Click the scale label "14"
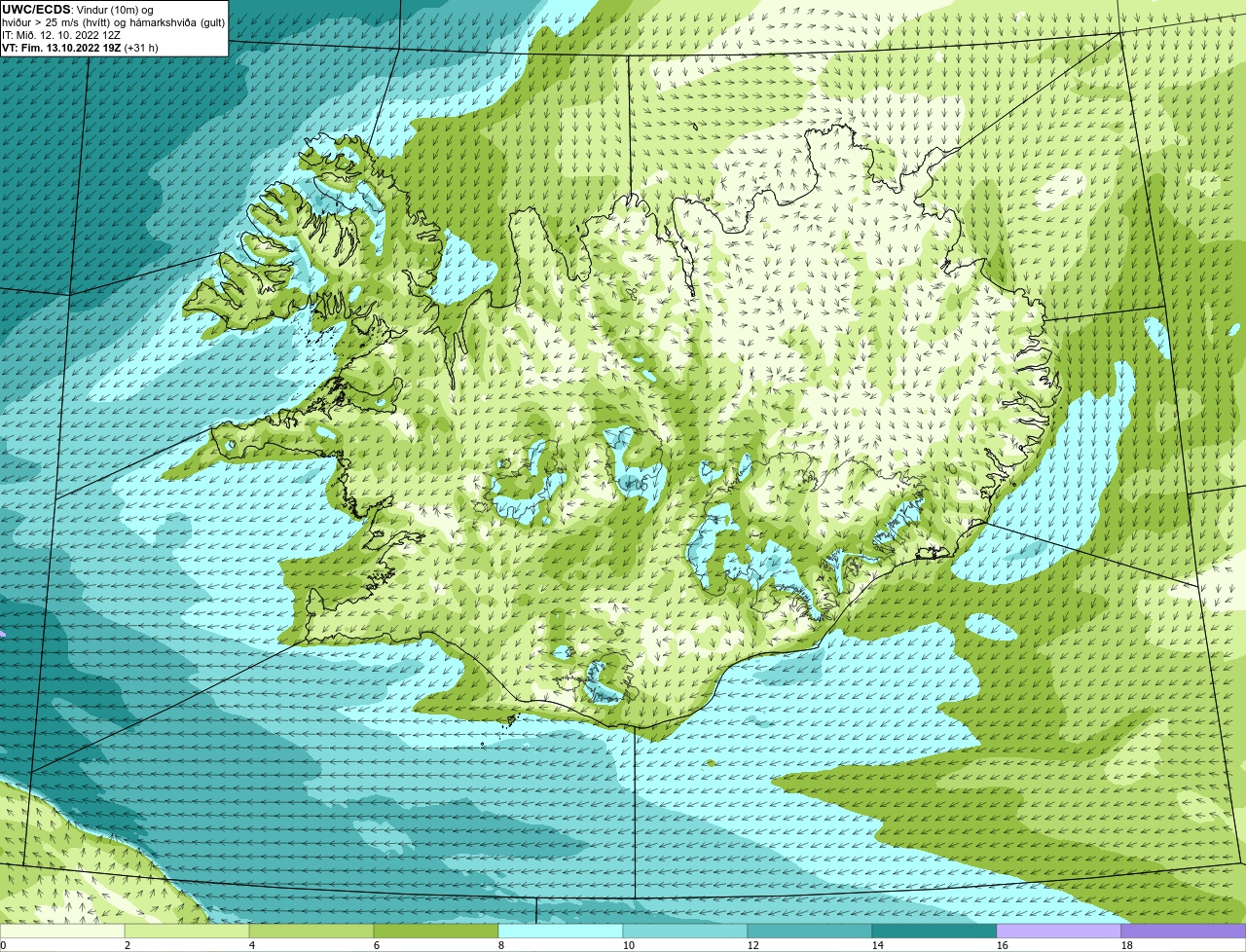The width and height of the screenshot is (1246, 952). click(878, 945)
